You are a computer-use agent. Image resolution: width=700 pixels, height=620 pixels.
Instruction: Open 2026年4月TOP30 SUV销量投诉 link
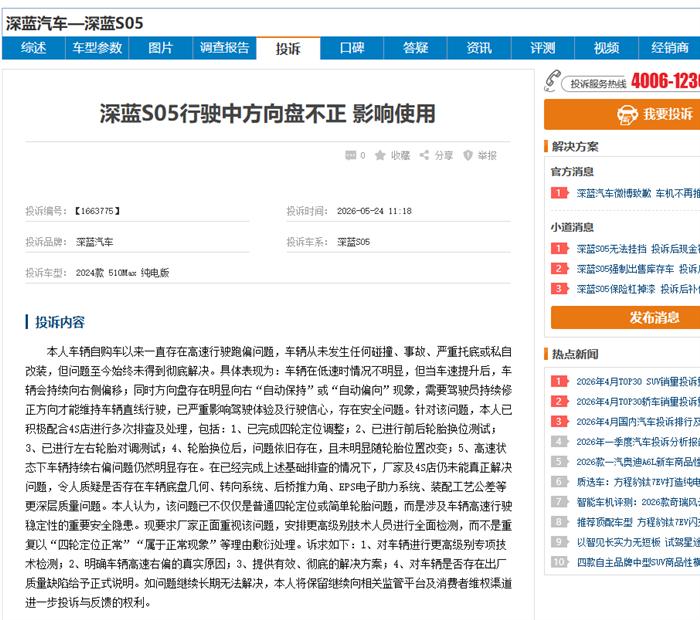pos(638,381)
